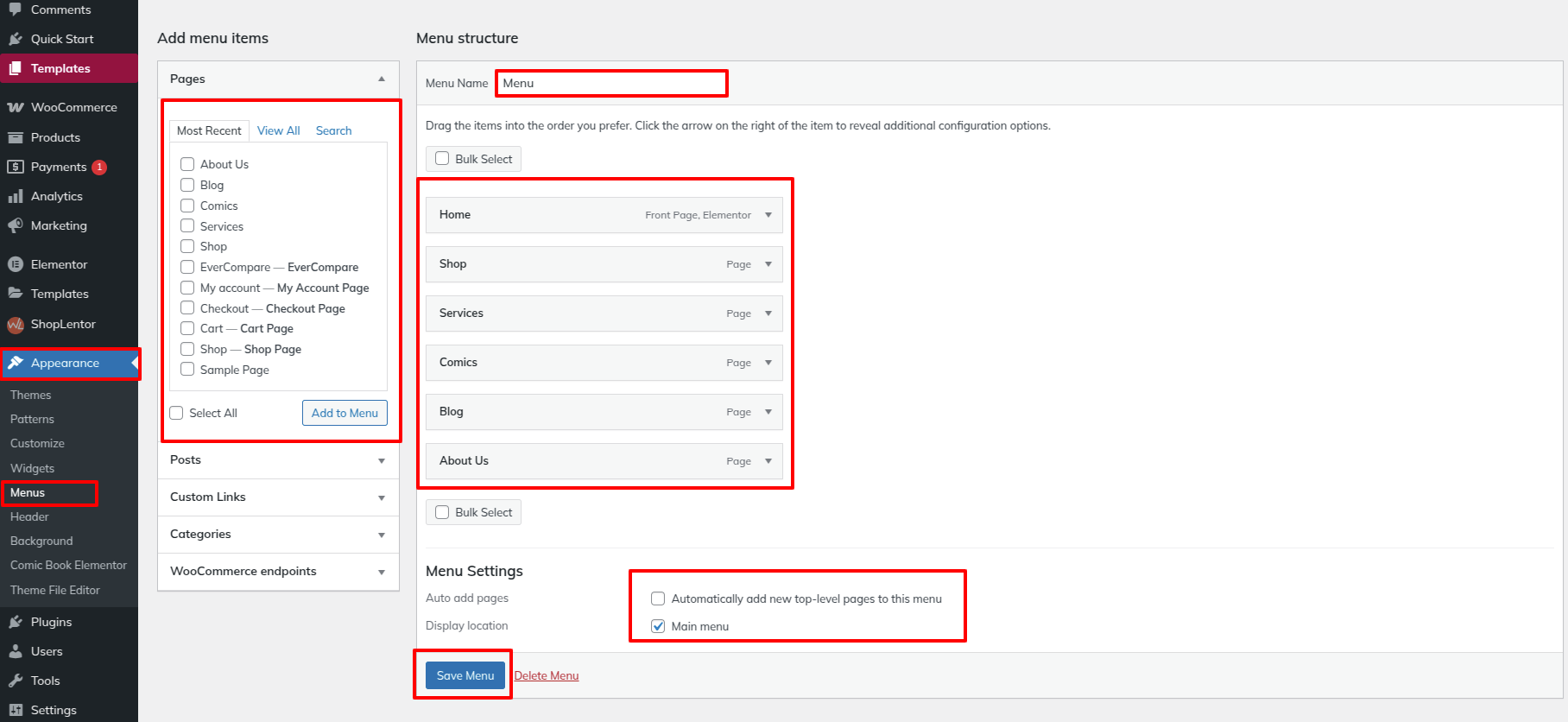Open Plugins via the plug icon
Image resolution: width=1568 pixels, height=722 pixels.
(x=16, y=622)
